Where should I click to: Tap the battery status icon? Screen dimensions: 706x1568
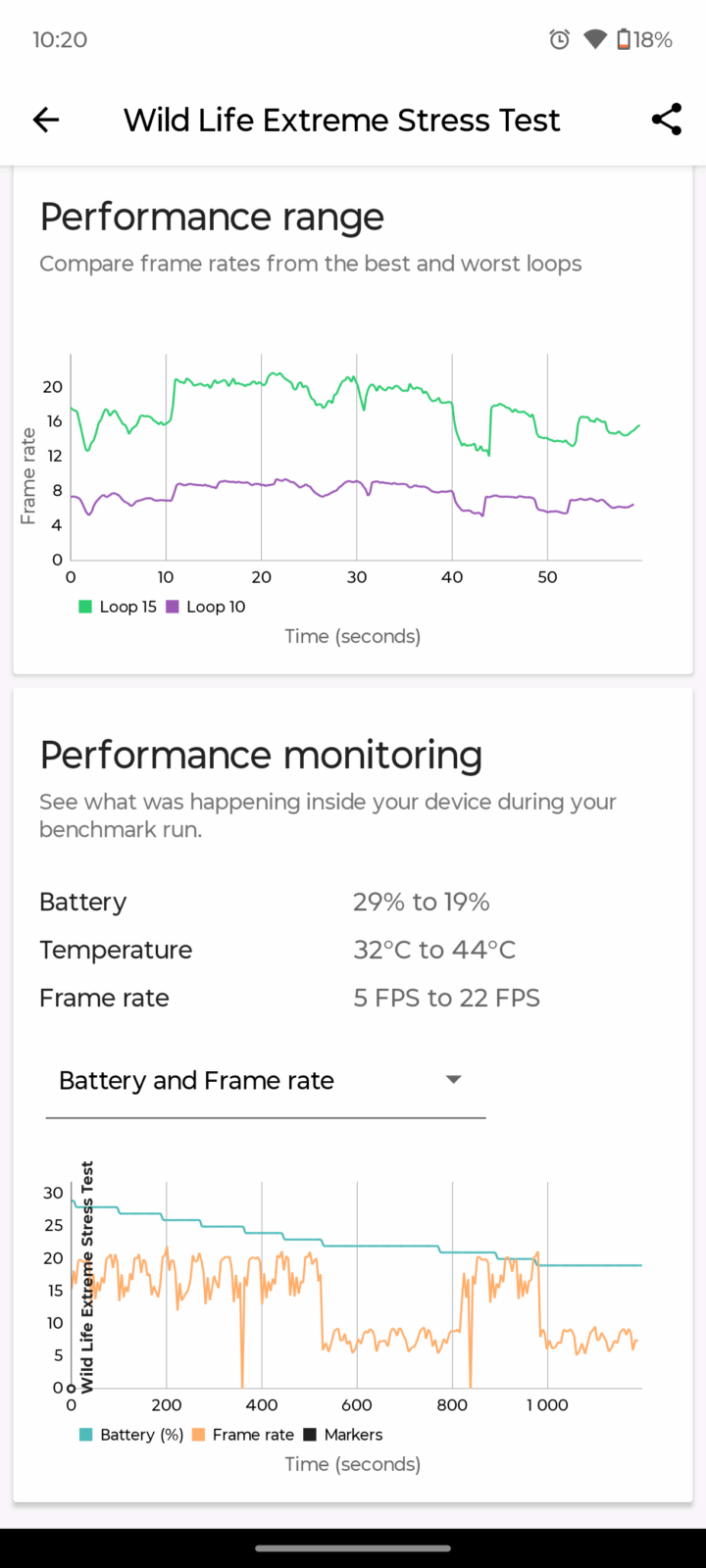[x=625, y=39]
